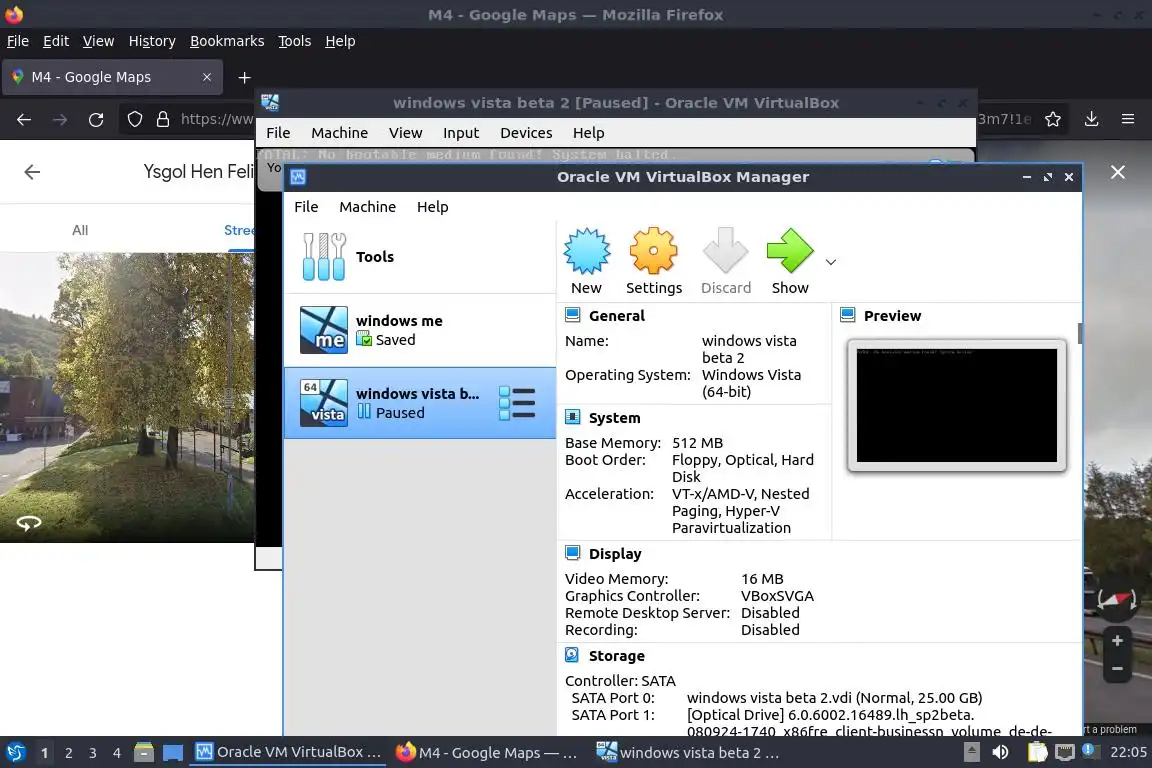The width and height of the screenshot is (1152, 768).
Task: Open Help menu in paused VM window
Action: coord(588,133)
